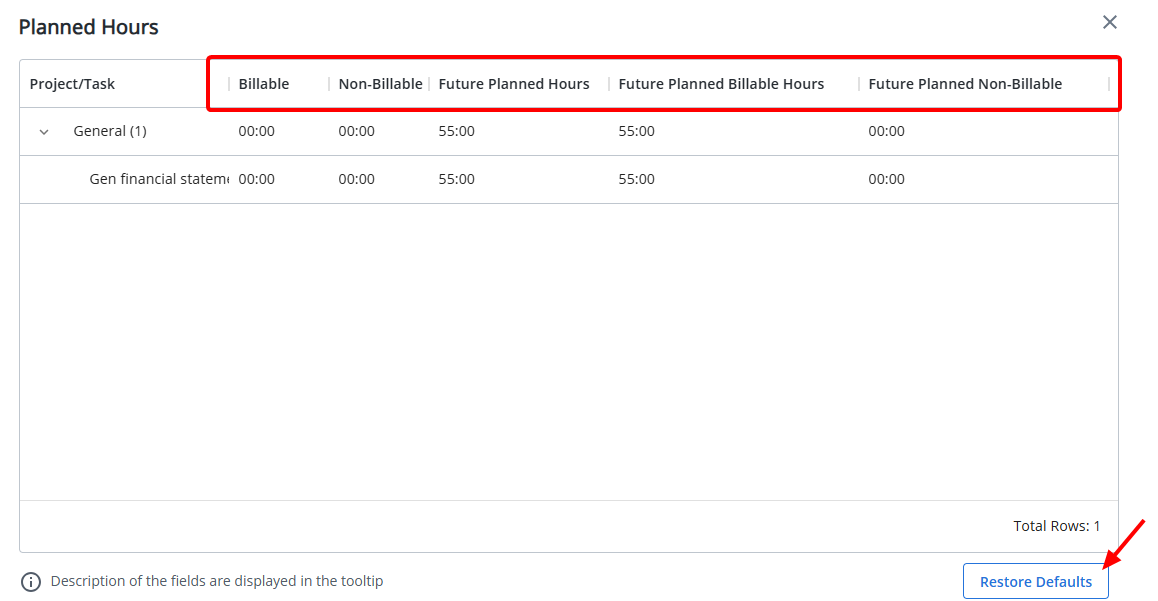
Task: Click the Non-Billable column header
Action: point(380,83)
